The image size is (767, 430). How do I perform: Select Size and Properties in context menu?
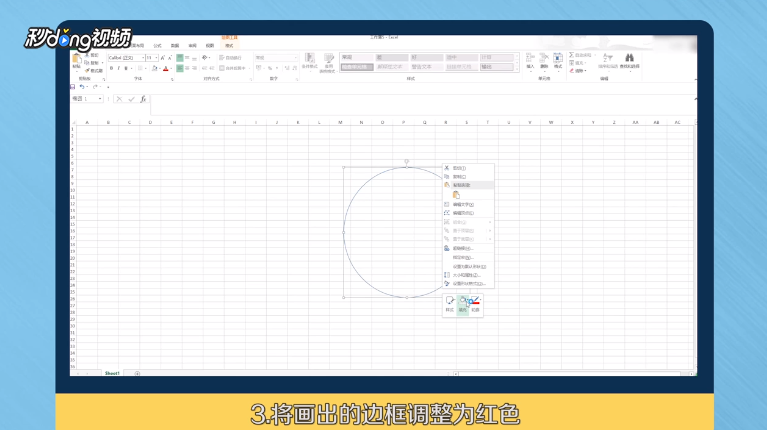click(468, 275)
